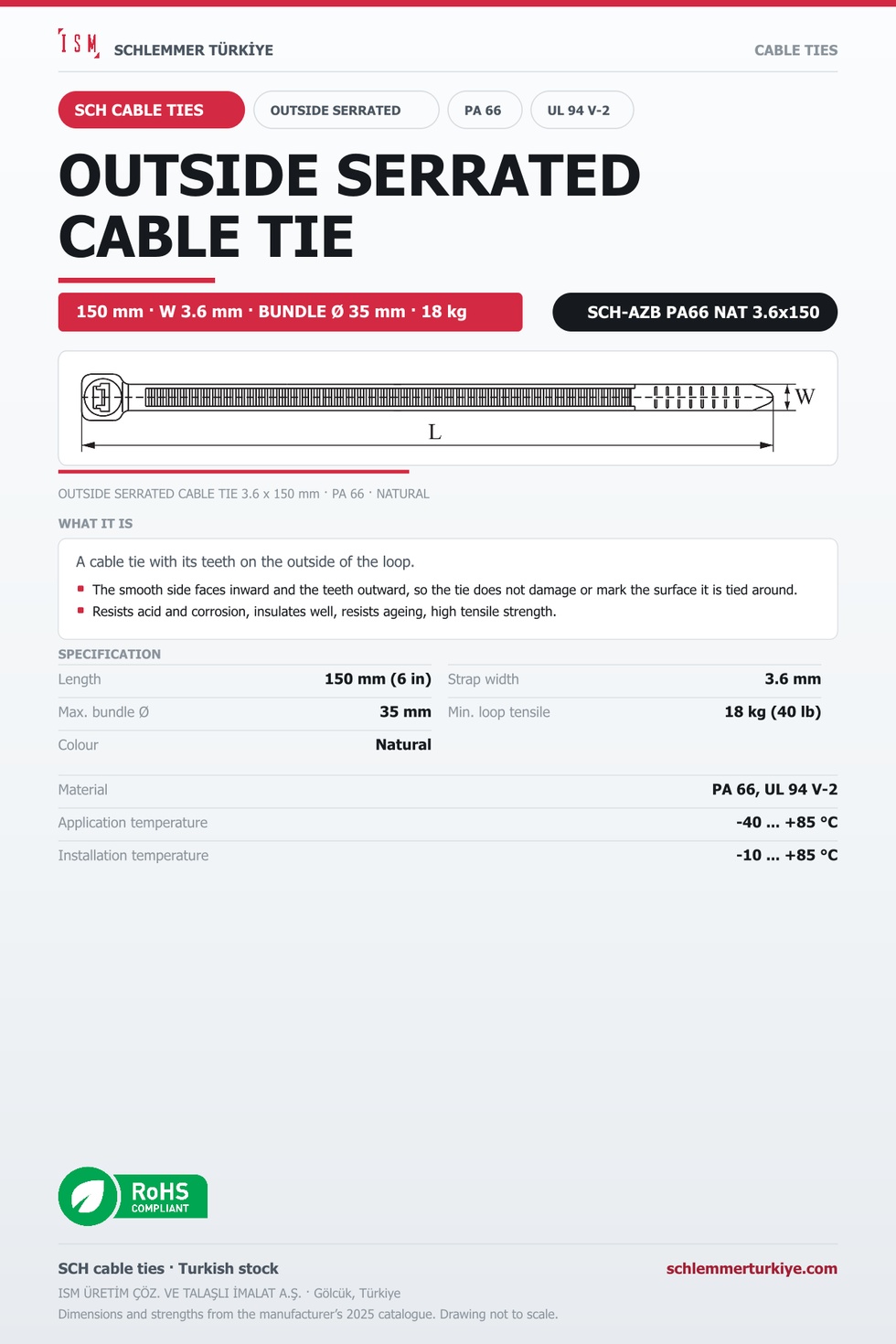Click the CABLE TIES header label
Viewport: 896px width, 1344px height.
[795, 50]
